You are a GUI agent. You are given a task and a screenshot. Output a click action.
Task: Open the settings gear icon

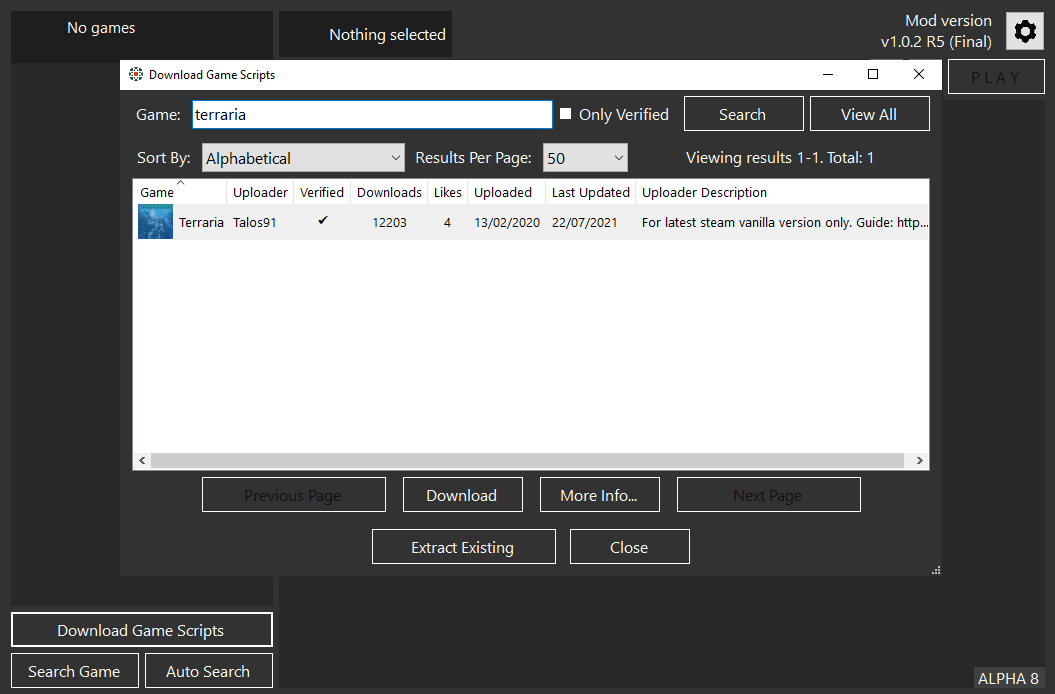[1024, 31]
